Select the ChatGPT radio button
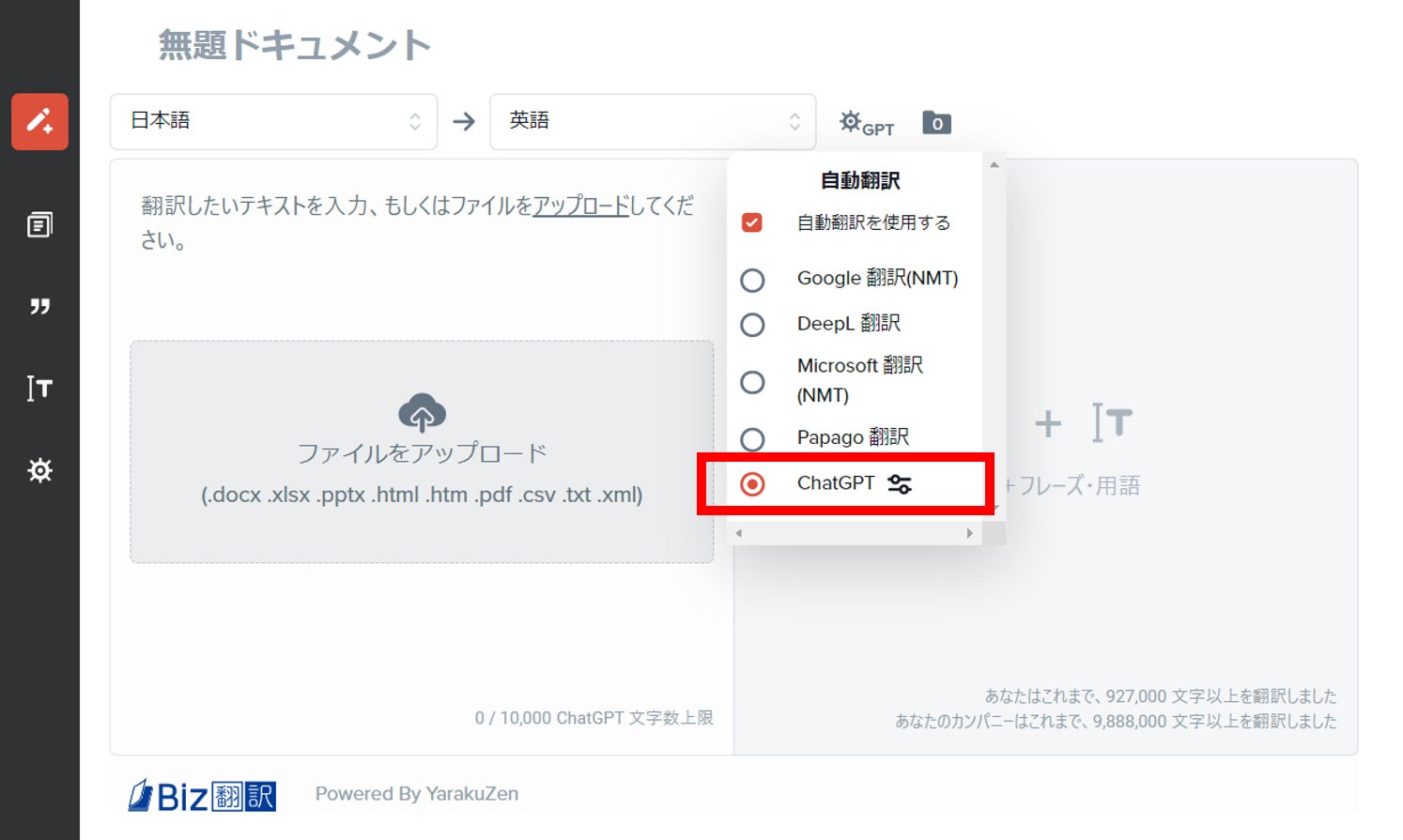 click(752, 484)
